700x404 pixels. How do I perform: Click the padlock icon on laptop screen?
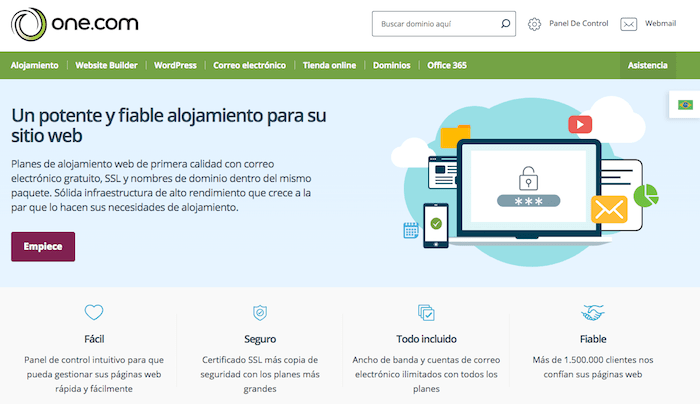(x=528, y=179)
